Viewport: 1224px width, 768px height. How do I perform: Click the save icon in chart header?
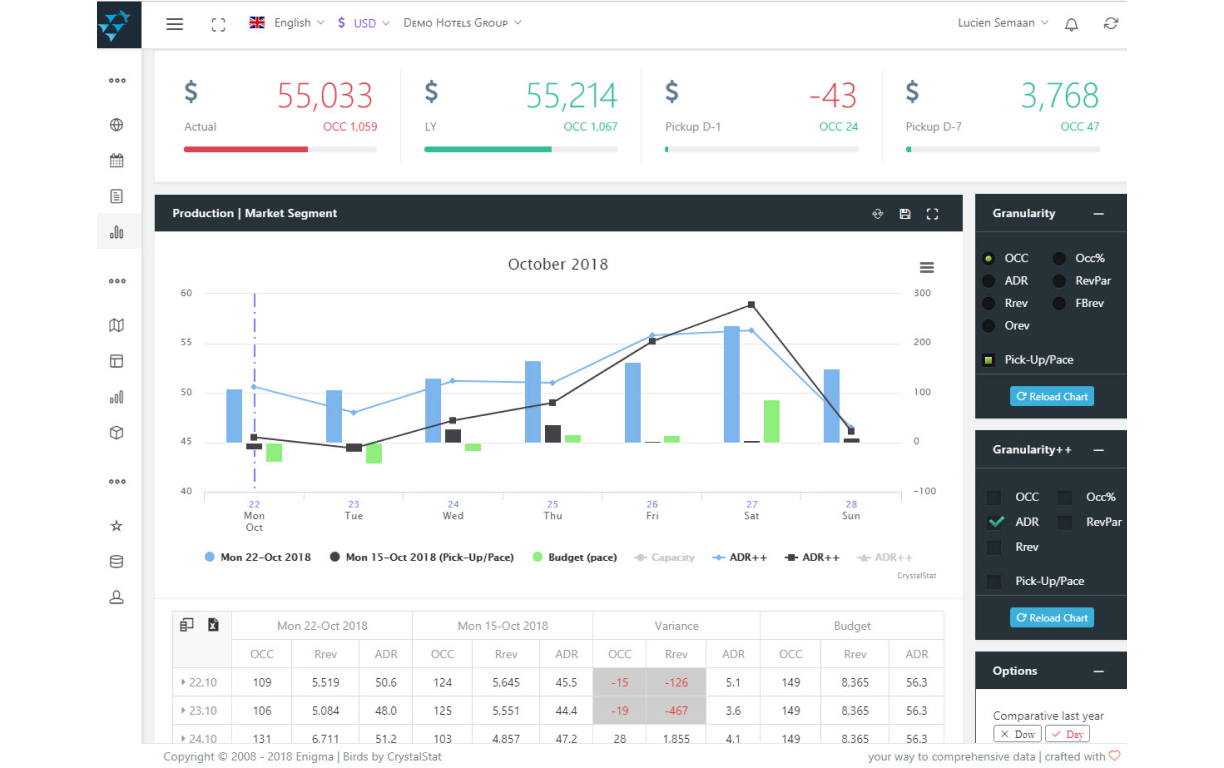point(905,214)
